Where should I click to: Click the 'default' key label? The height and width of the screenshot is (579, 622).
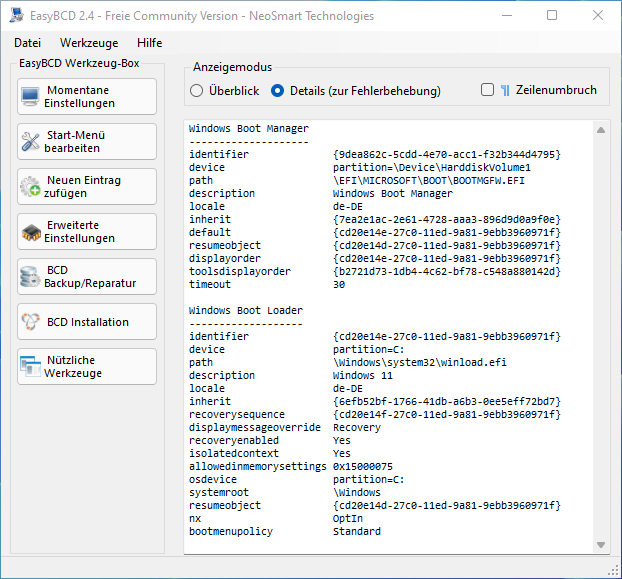click(x=210, y=232)
